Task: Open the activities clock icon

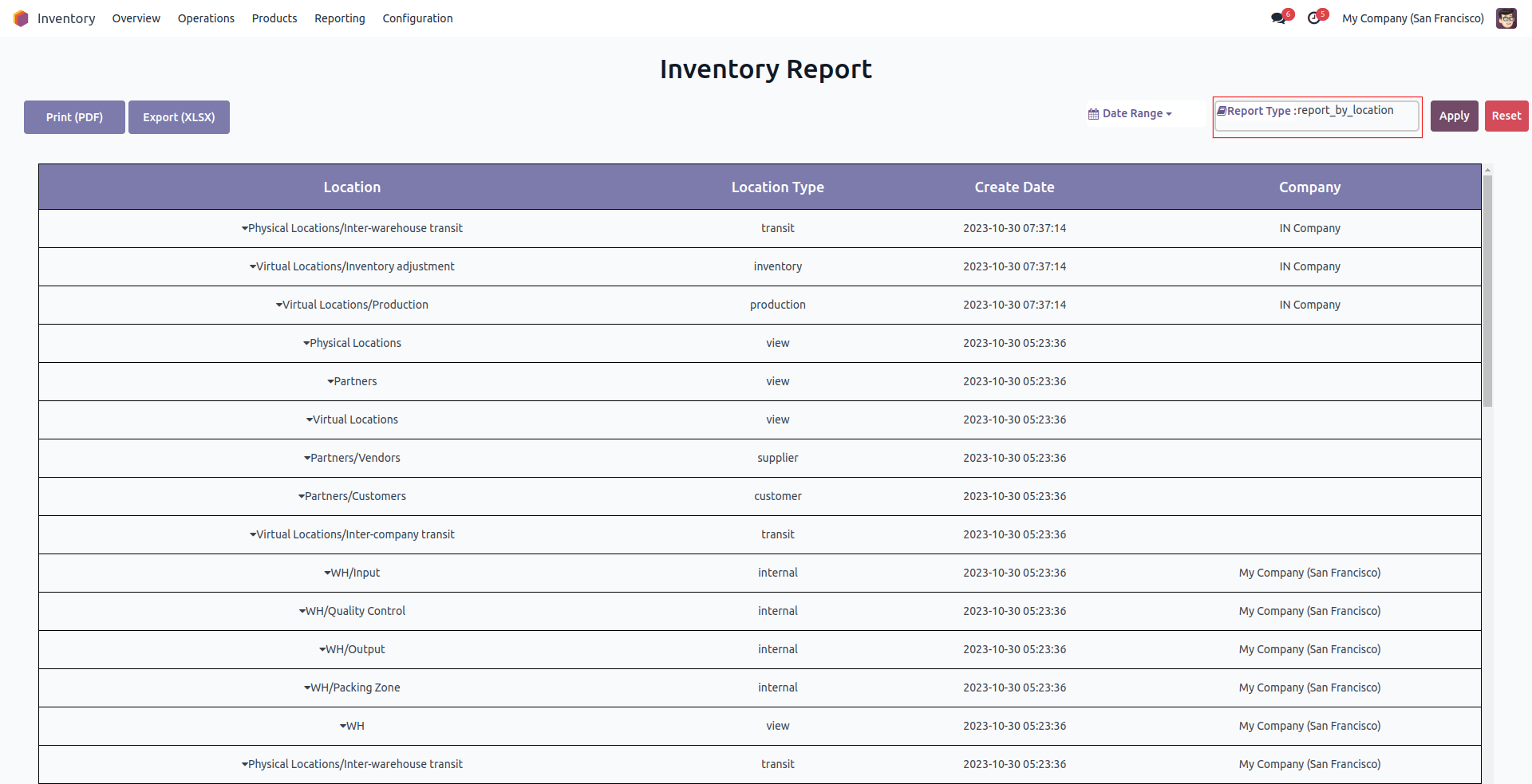Action: click(1313, 18)
